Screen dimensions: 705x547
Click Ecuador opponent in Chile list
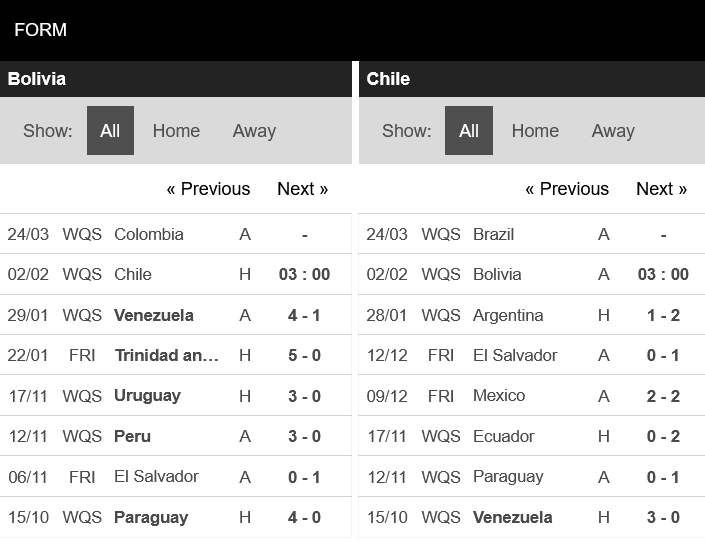(503, 436)
